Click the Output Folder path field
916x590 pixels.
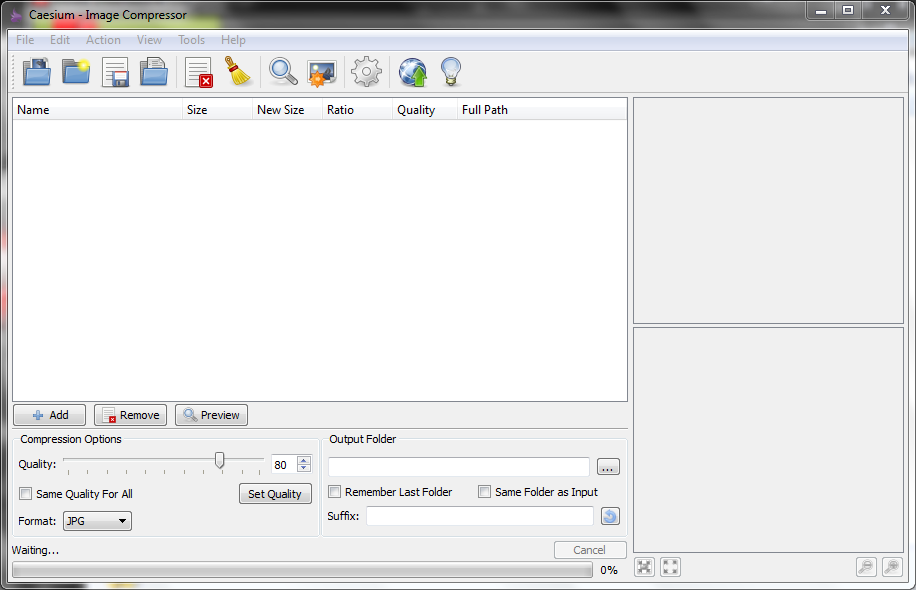(459, 467)
